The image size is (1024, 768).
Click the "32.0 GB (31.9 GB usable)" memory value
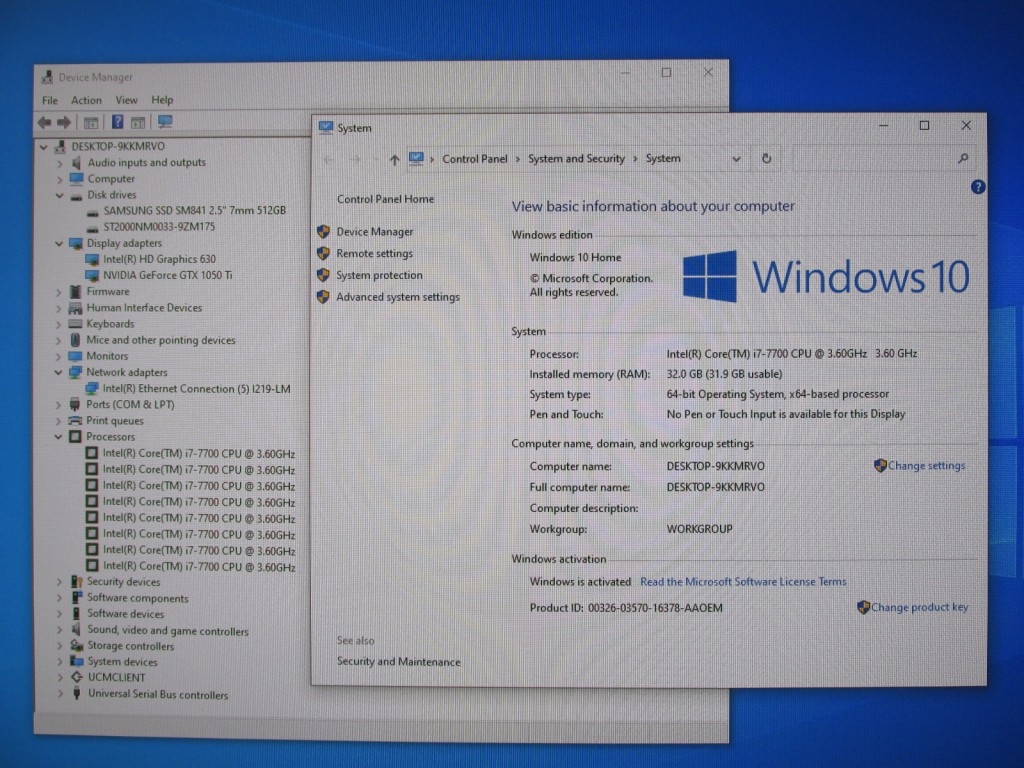[724, 374]
